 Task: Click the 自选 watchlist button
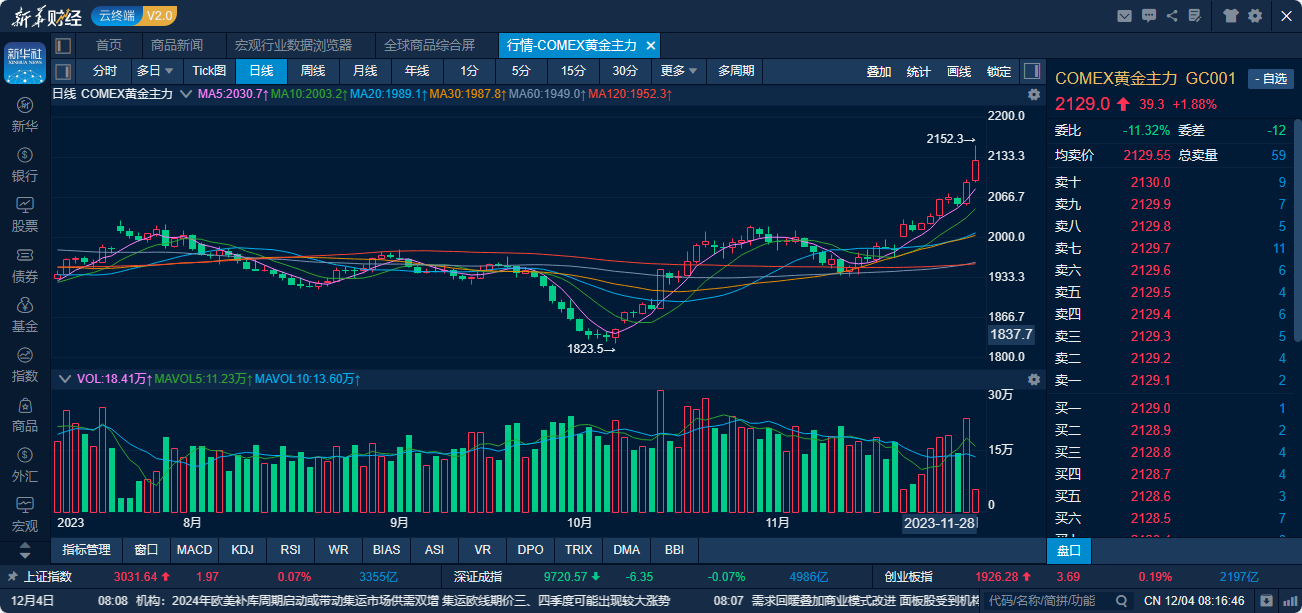tap(1271, 79)
